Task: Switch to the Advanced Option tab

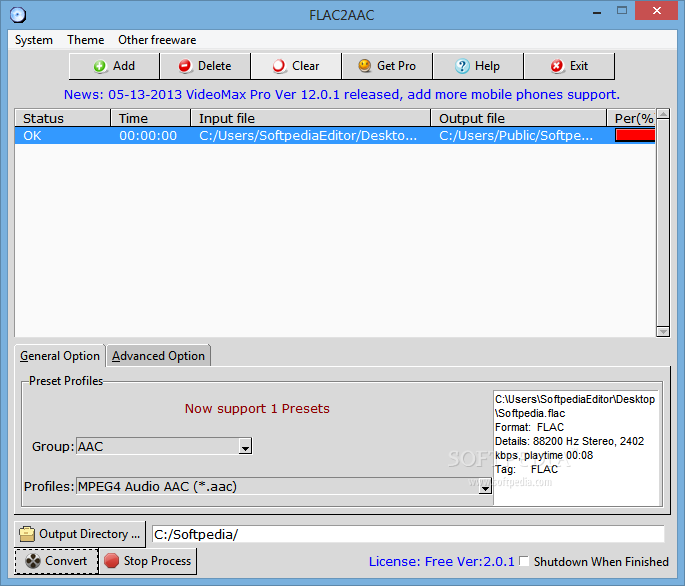Action: 158,356
